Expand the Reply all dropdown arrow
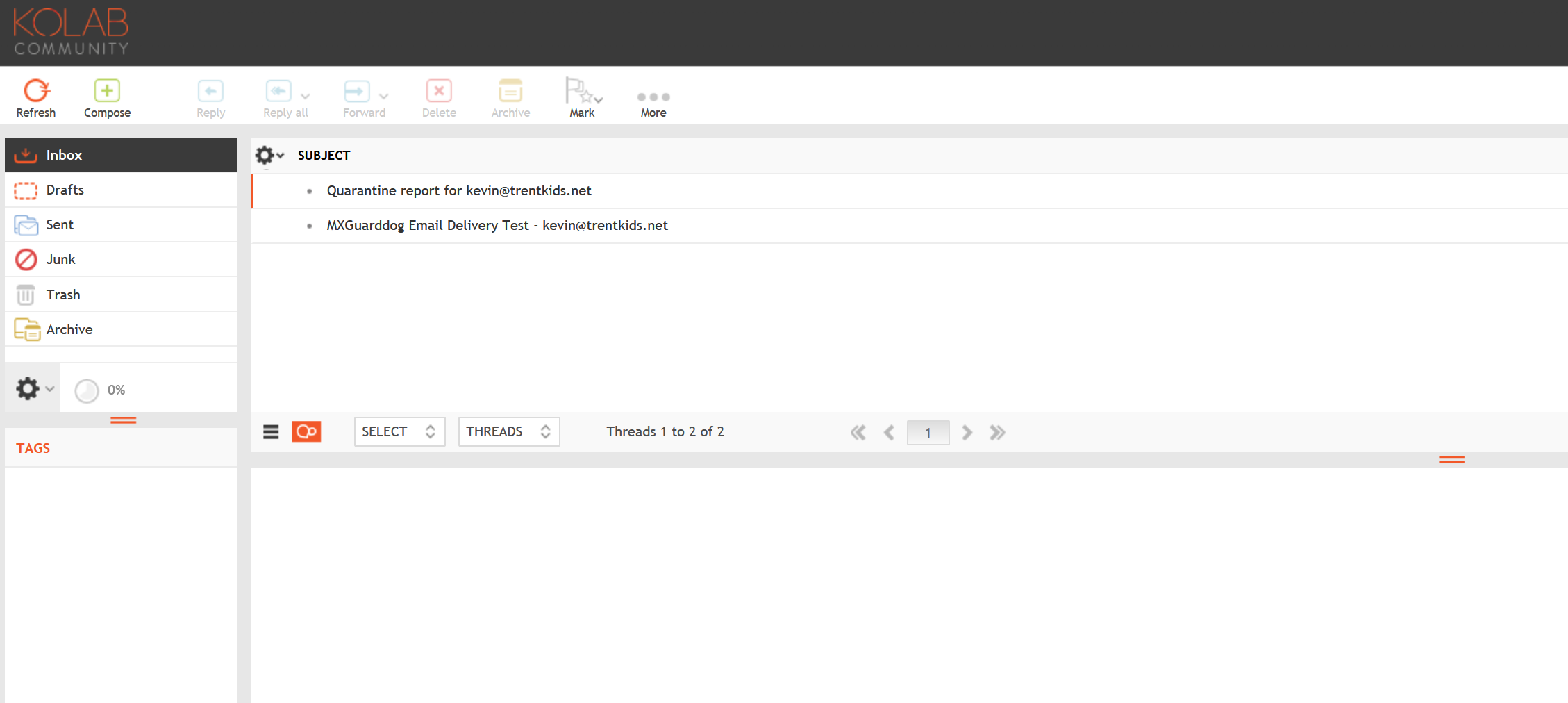Image resolution: width=1568 pixels, height=703 pixels. click(306, 97)
